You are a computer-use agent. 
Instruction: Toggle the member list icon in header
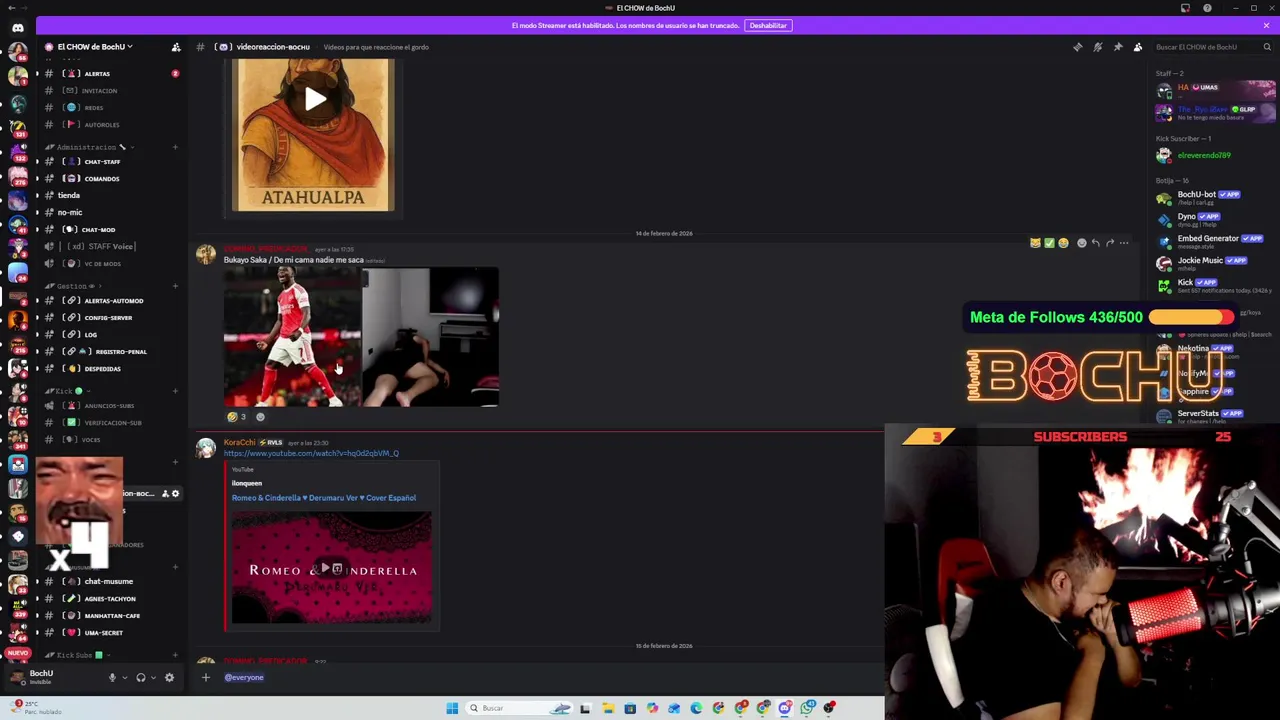tap(1138, 47)
